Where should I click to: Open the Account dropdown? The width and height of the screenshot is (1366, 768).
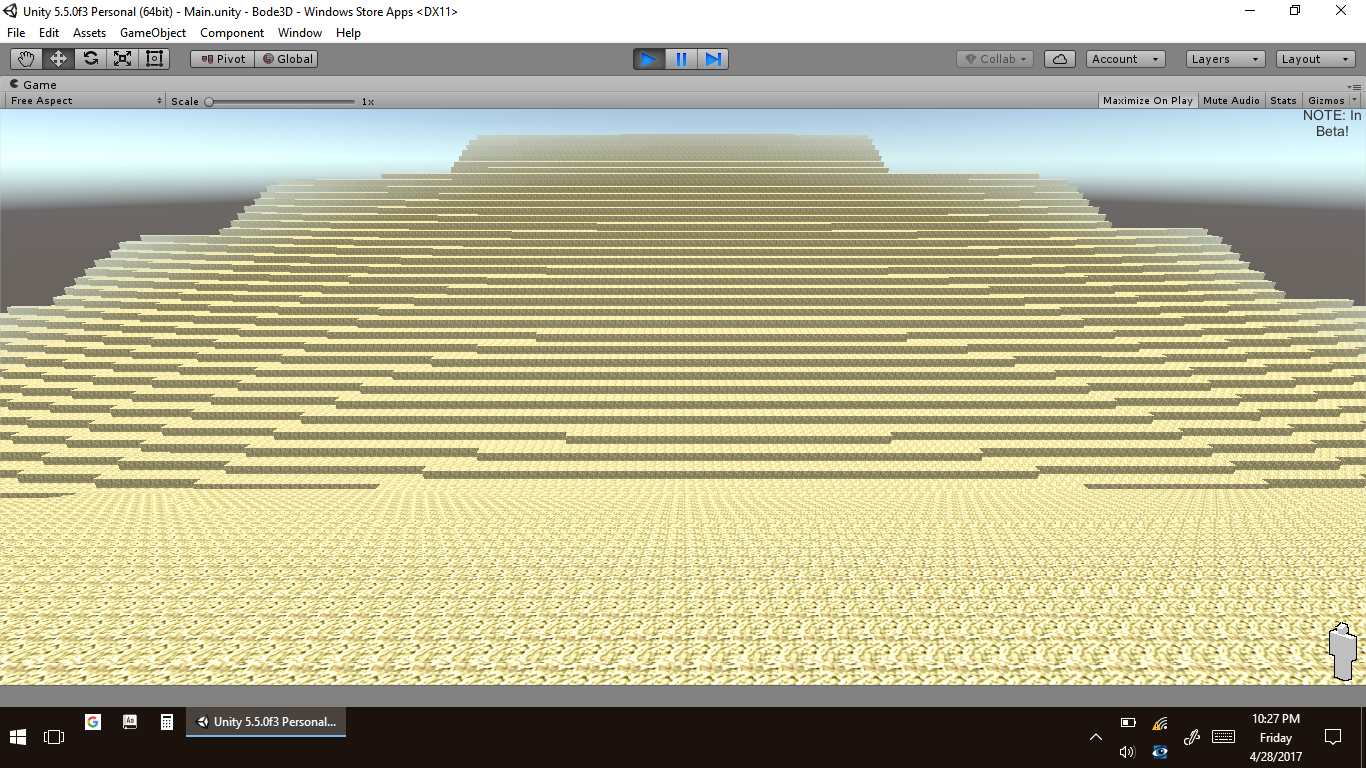coord(1125,59)
